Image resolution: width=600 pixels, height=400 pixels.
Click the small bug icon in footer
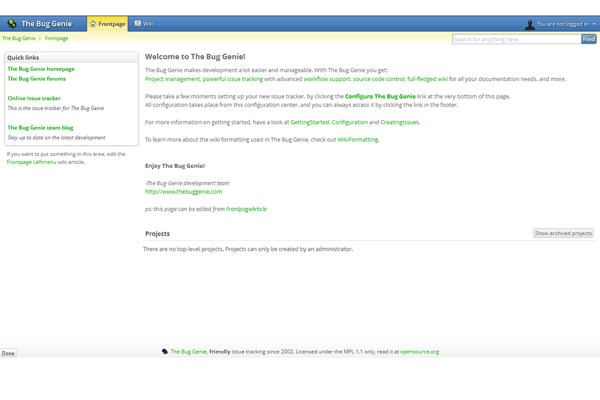pos(165,352)
